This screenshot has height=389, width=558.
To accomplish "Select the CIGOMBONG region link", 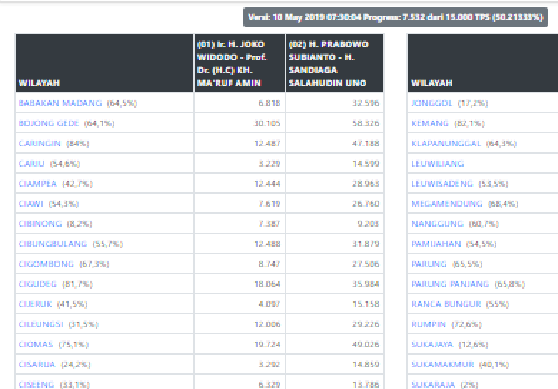I will (46, 264).
